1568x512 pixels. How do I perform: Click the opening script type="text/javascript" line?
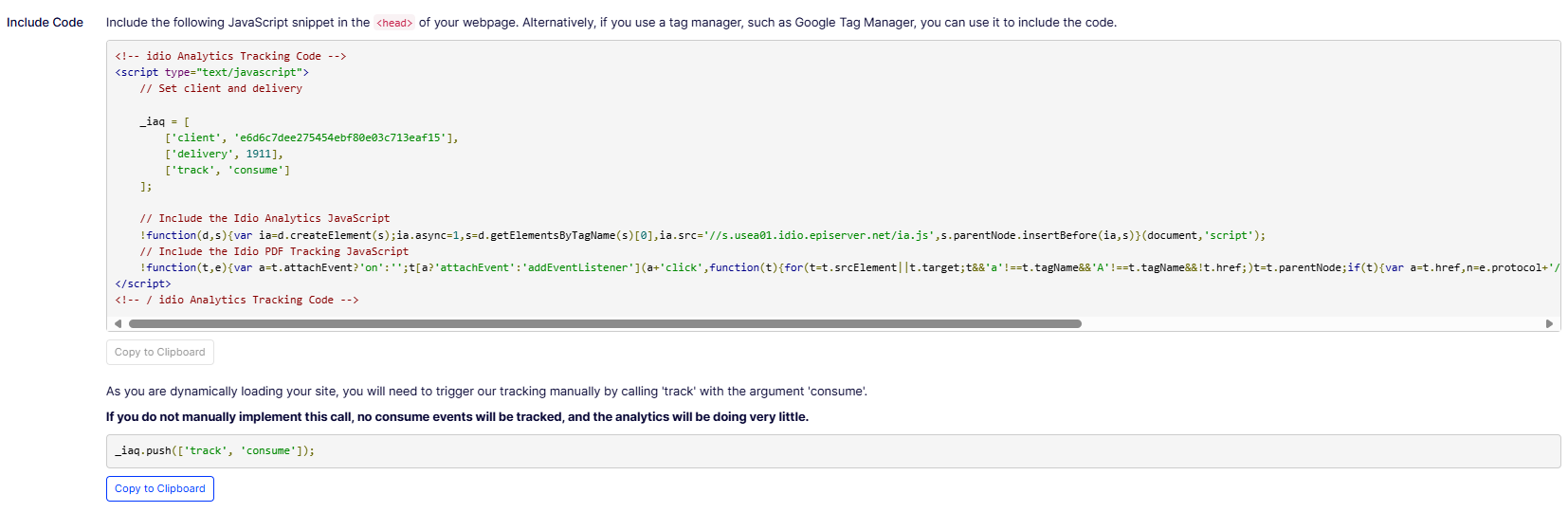click(212, 72)
